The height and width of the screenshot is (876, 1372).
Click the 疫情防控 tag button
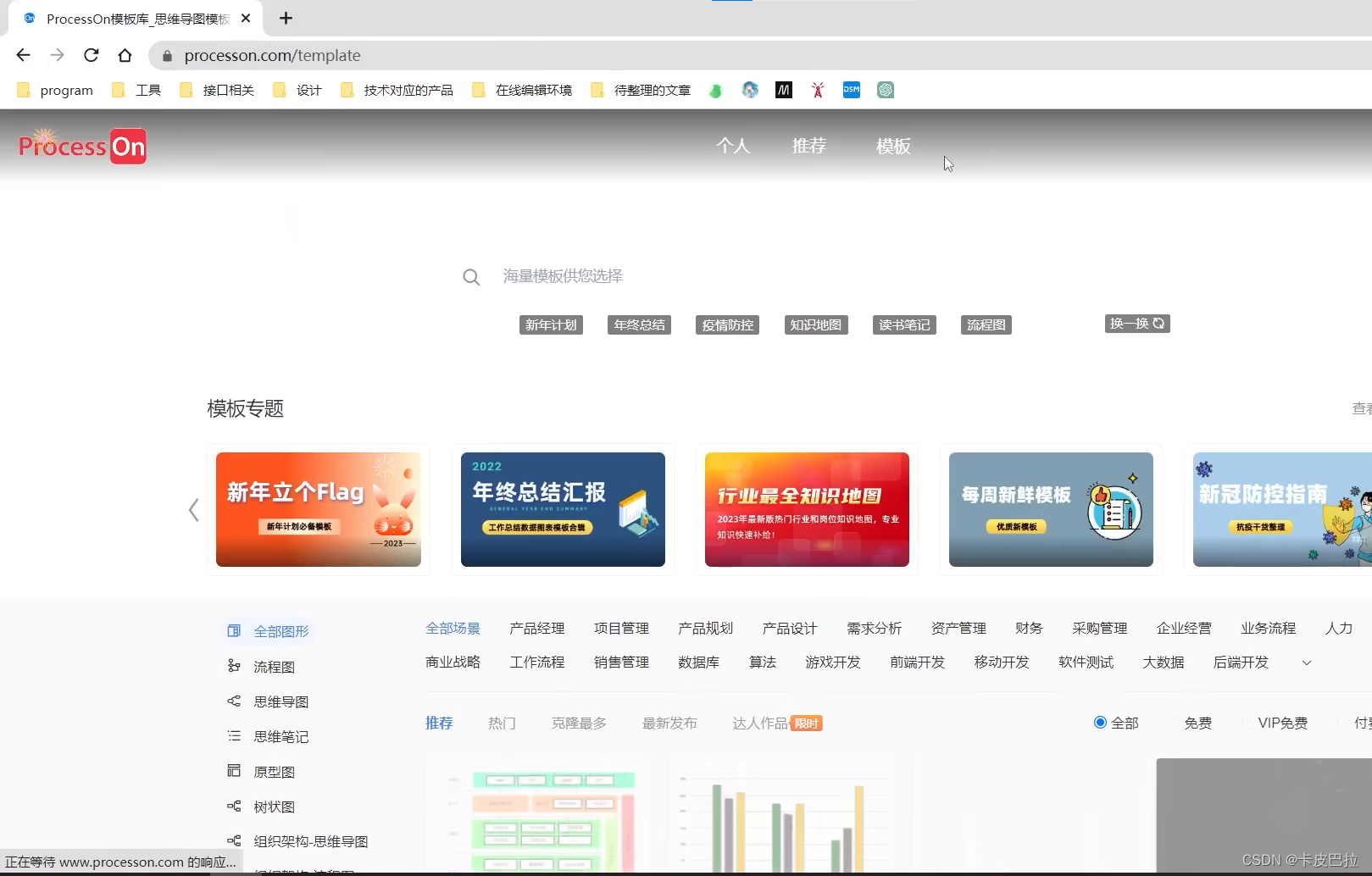[728, 324]
